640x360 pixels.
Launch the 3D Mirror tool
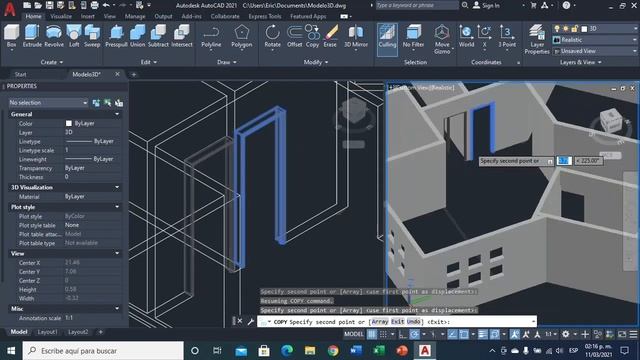[356, 36]
